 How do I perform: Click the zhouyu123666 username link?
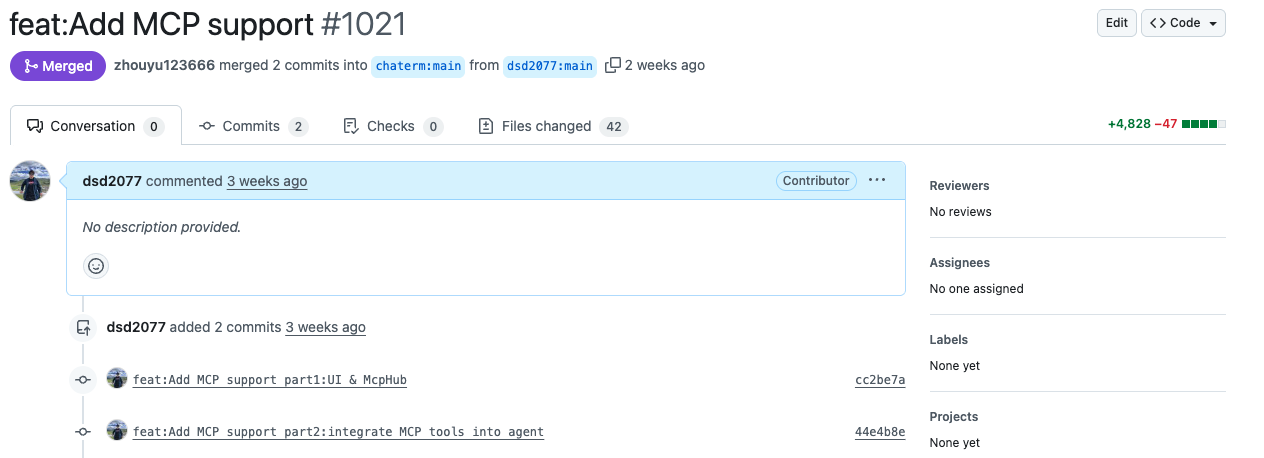click(x=164, y=65)
